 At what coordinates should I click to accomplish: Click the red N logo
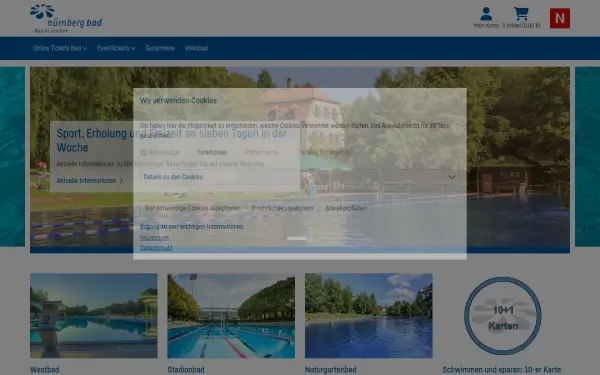pyautogui.click(x=560, y=18)
